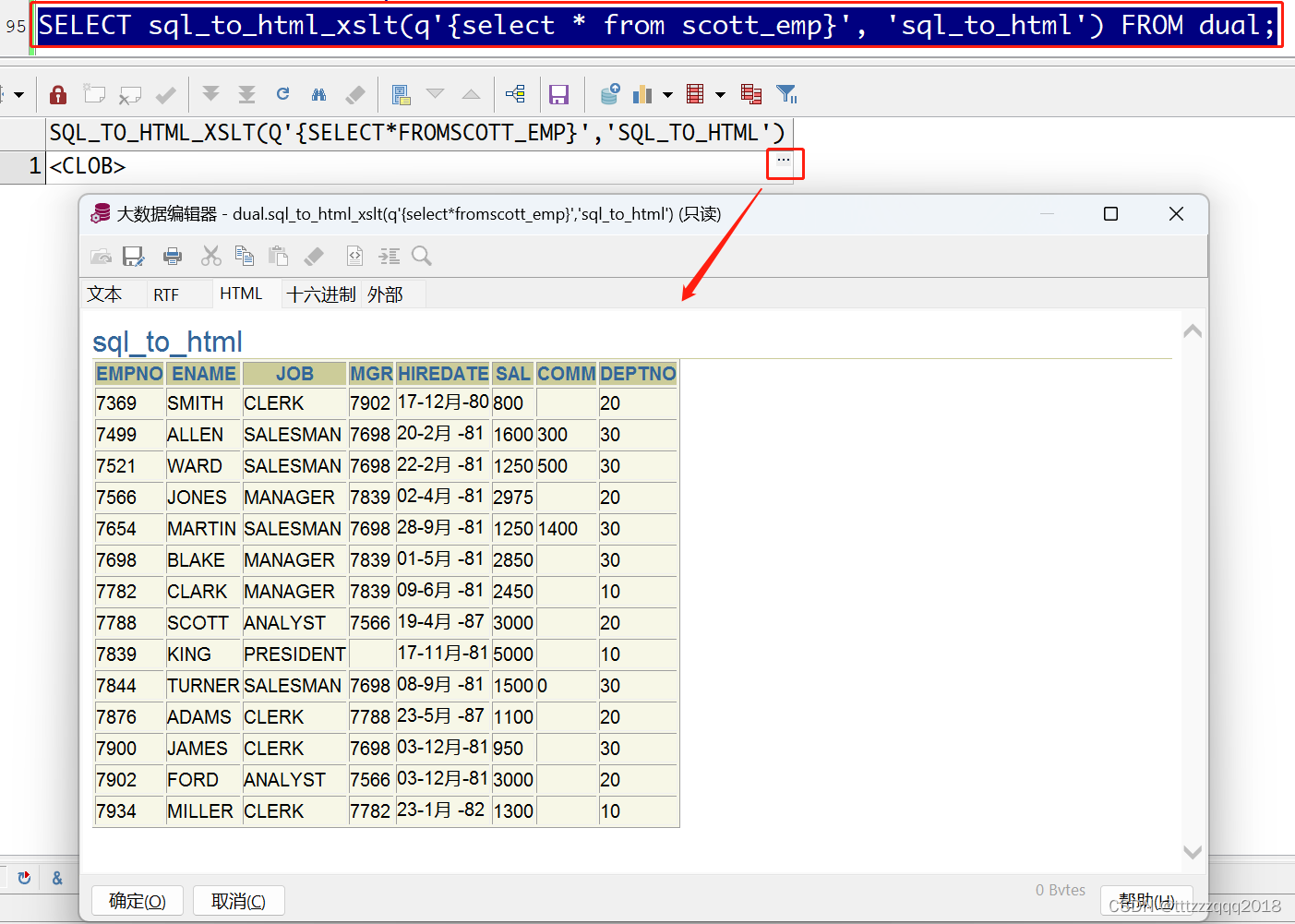The width and height of the screenshot is (1295, 924).
Task: Click the PRESIDENT job cell
Action: [294, 654]
